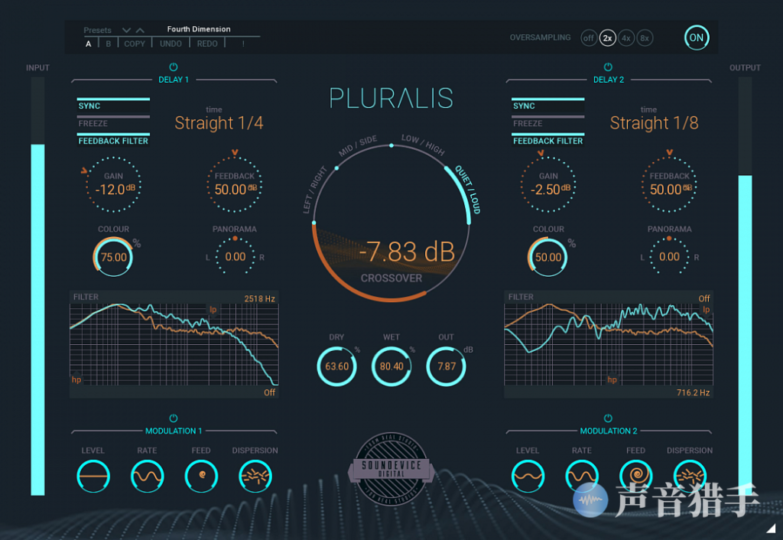Click the COPY button
The image size is (783, 540).
[x=134, y=44]
